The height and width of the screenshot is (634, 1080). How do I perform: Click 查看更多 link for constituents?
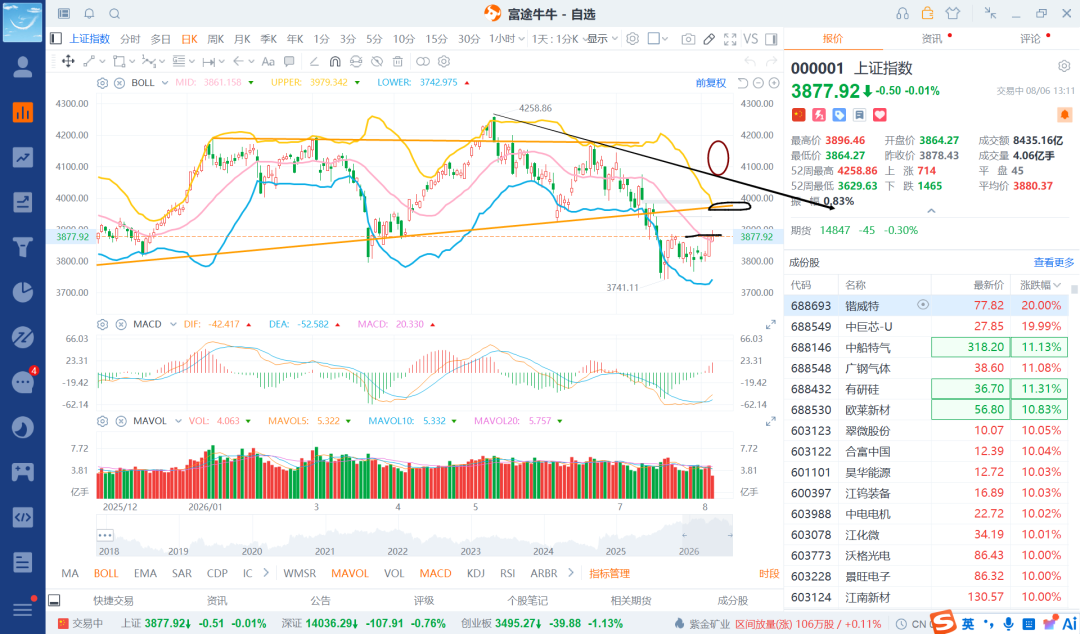click(x=1054, y=263)
